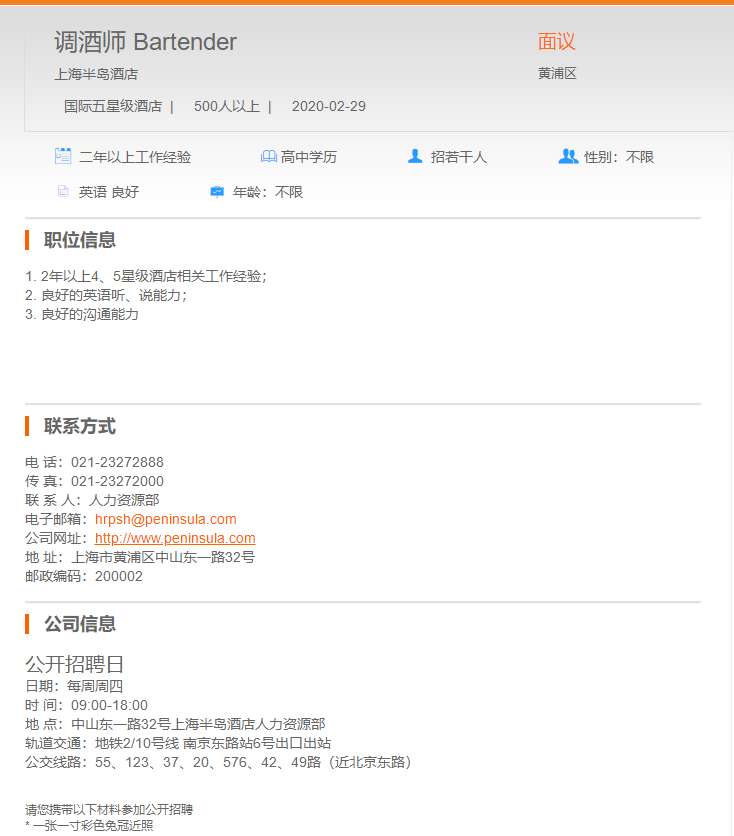Click the 调酒师 Bartender job title
Screen dimensions: 734x836
[x=145, y=42]
